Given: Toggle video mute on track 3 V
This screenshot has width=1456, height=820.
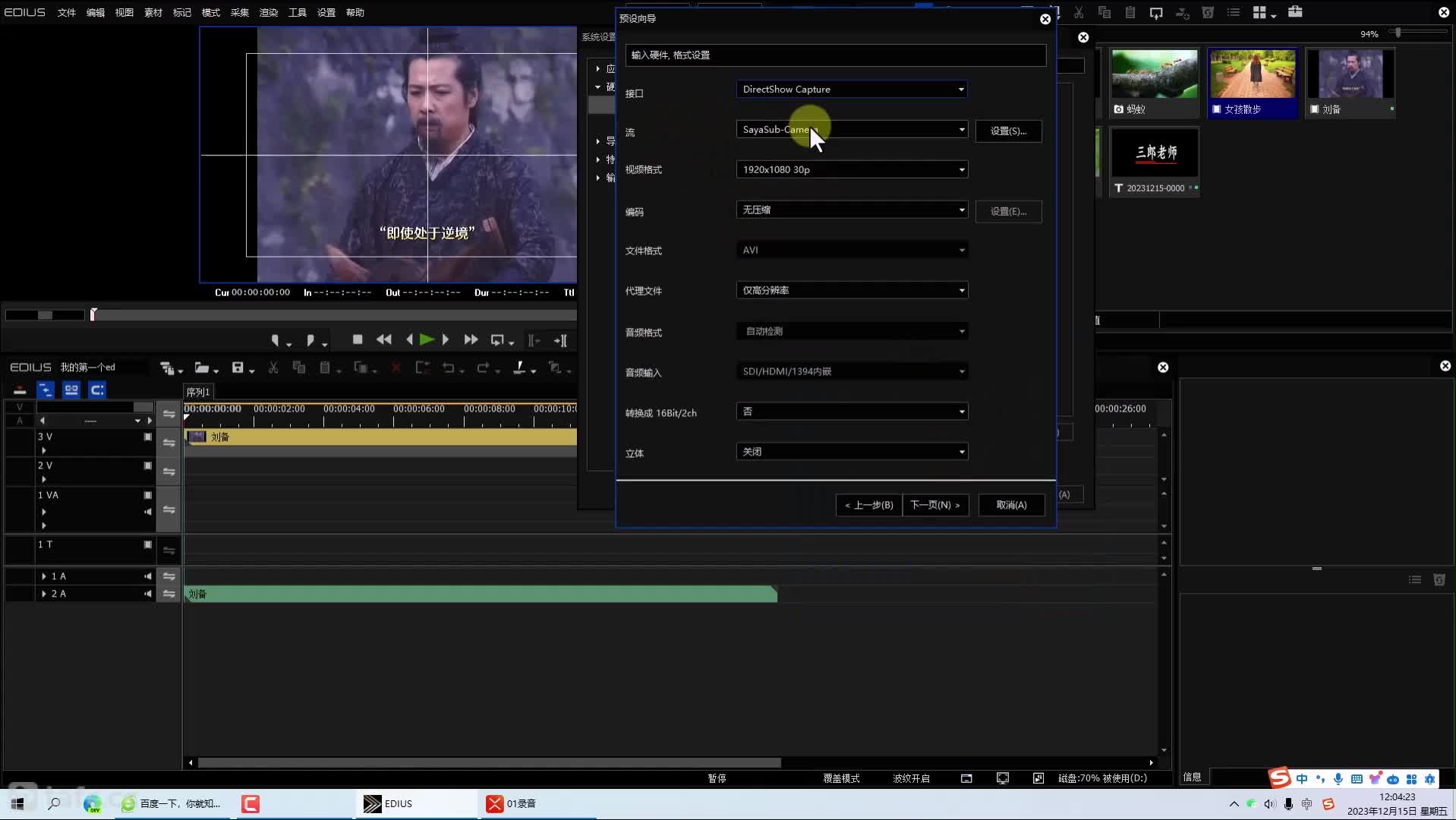Looking at the screenshot, I should click(x=148, y=437).
